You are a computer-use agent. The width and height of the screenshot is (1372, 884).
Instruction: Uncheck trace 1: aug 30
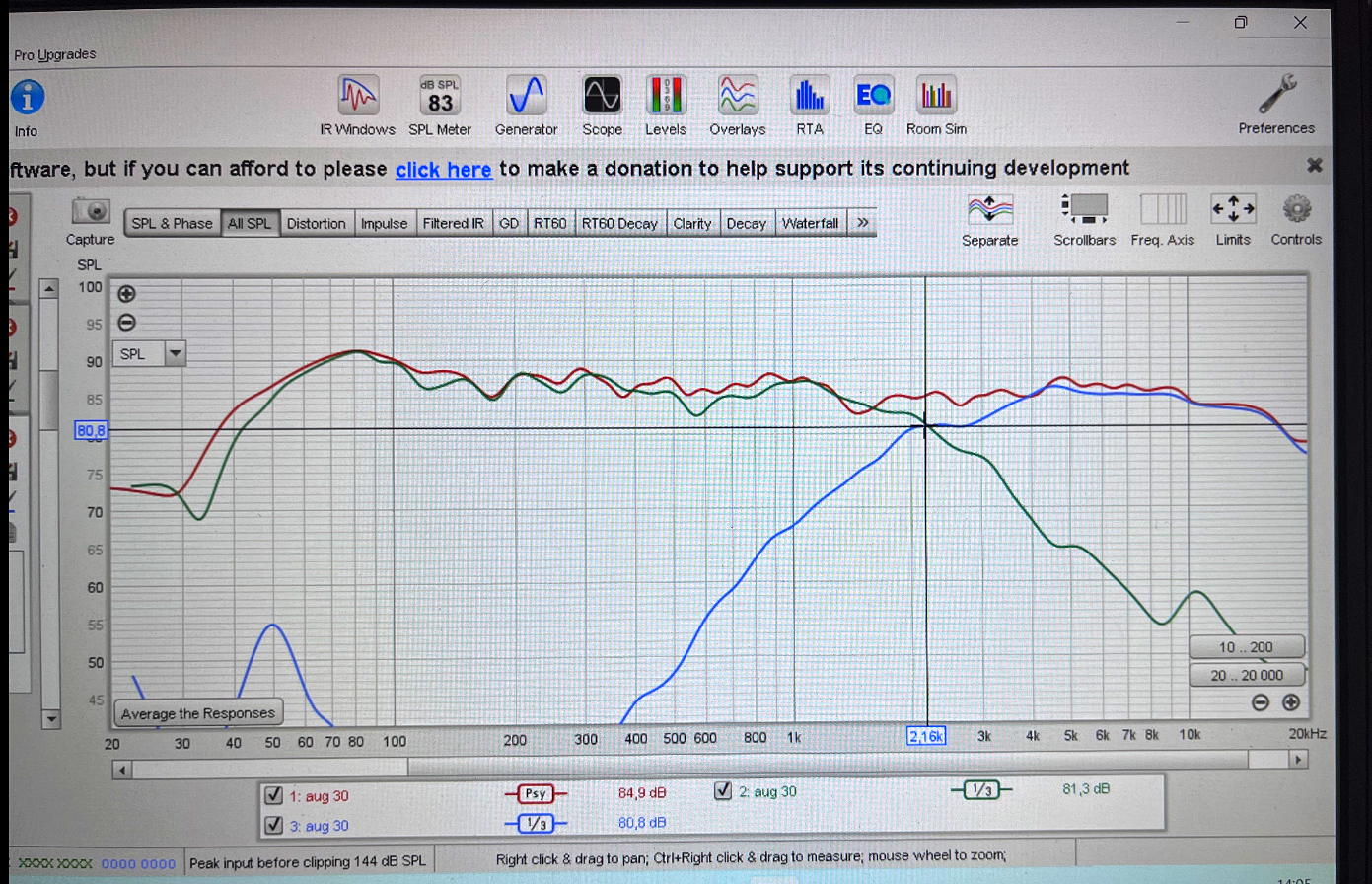click(x=274, y=795)
